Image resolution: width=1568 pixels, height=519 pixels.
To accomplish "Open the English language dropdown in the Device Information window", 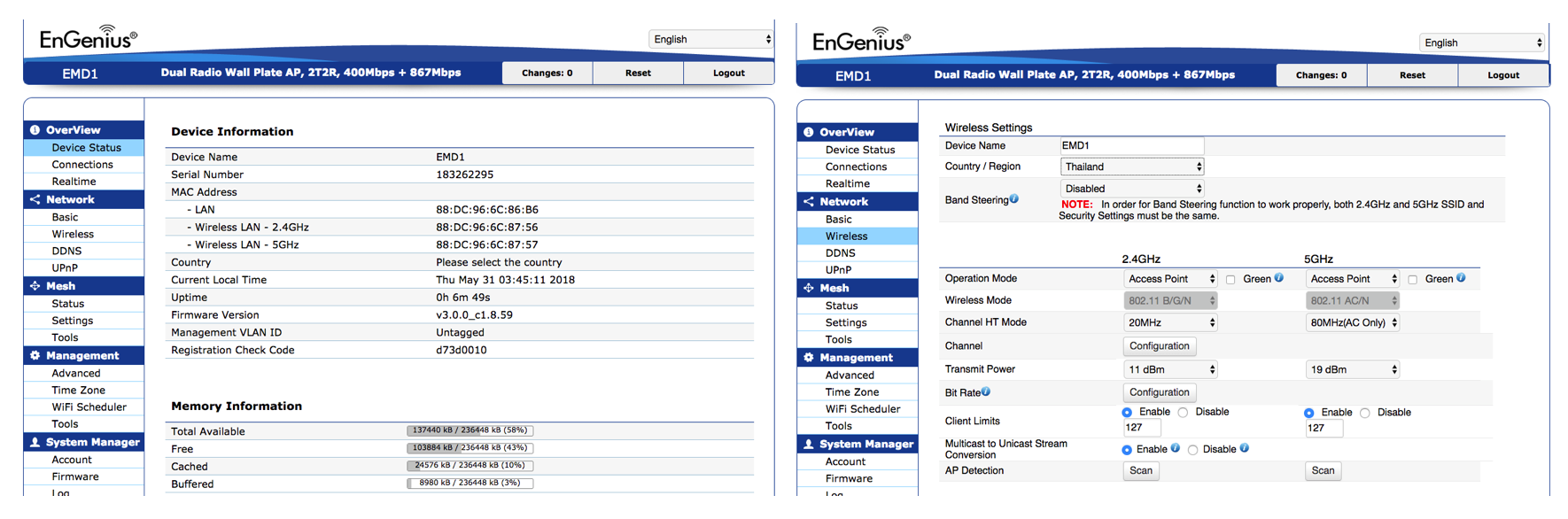I will coord(711,39).
